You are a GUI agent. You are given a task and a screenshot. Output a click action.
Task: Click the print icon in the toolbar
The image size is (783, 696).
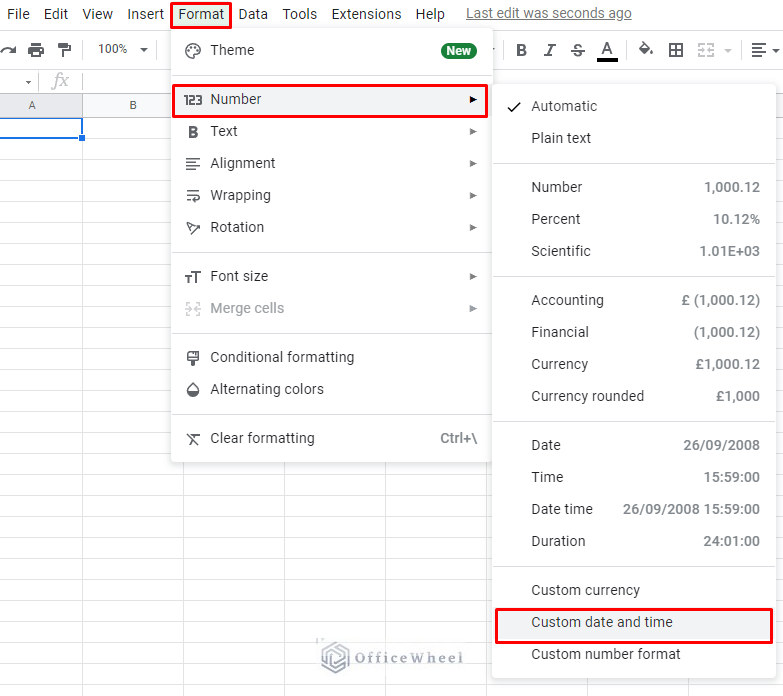36,50
